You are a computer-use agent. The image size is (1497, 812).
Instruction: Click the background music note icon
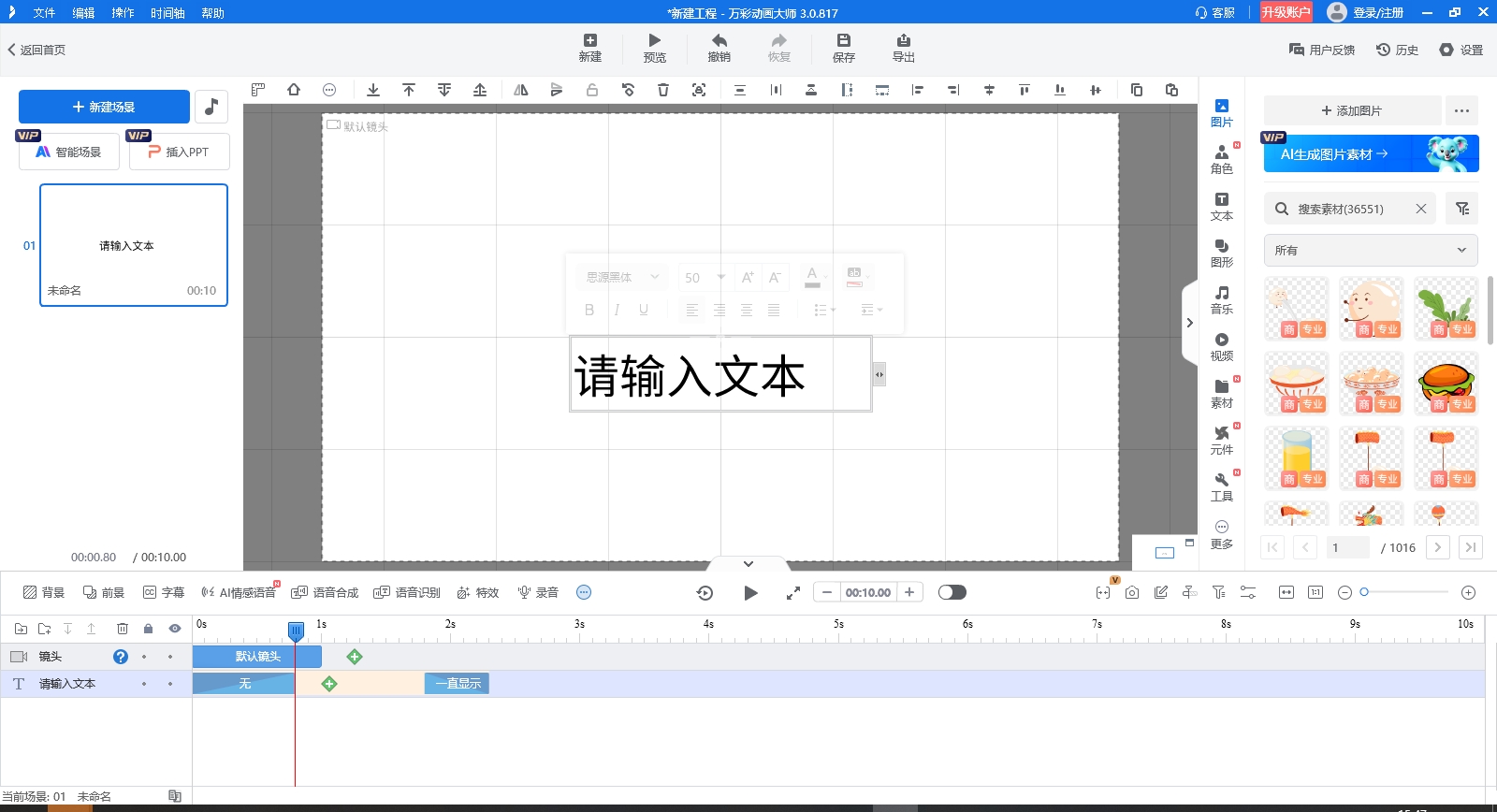[211, 107]
